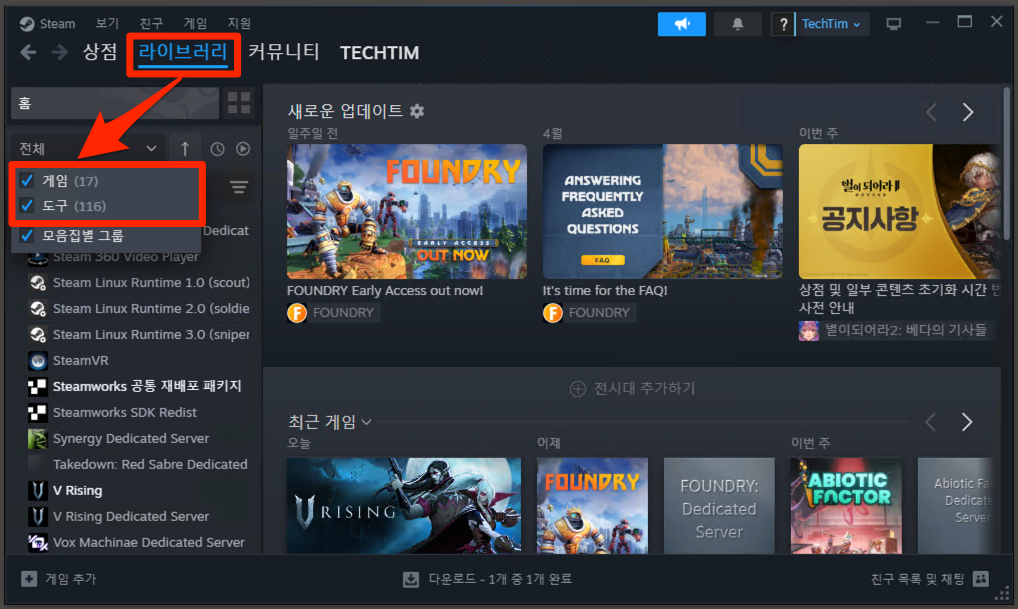The width and height of the screenshot is (1018, 609).
Task: Go back with the left arrow
Action: pyautogui.click(x=28, y=52)
